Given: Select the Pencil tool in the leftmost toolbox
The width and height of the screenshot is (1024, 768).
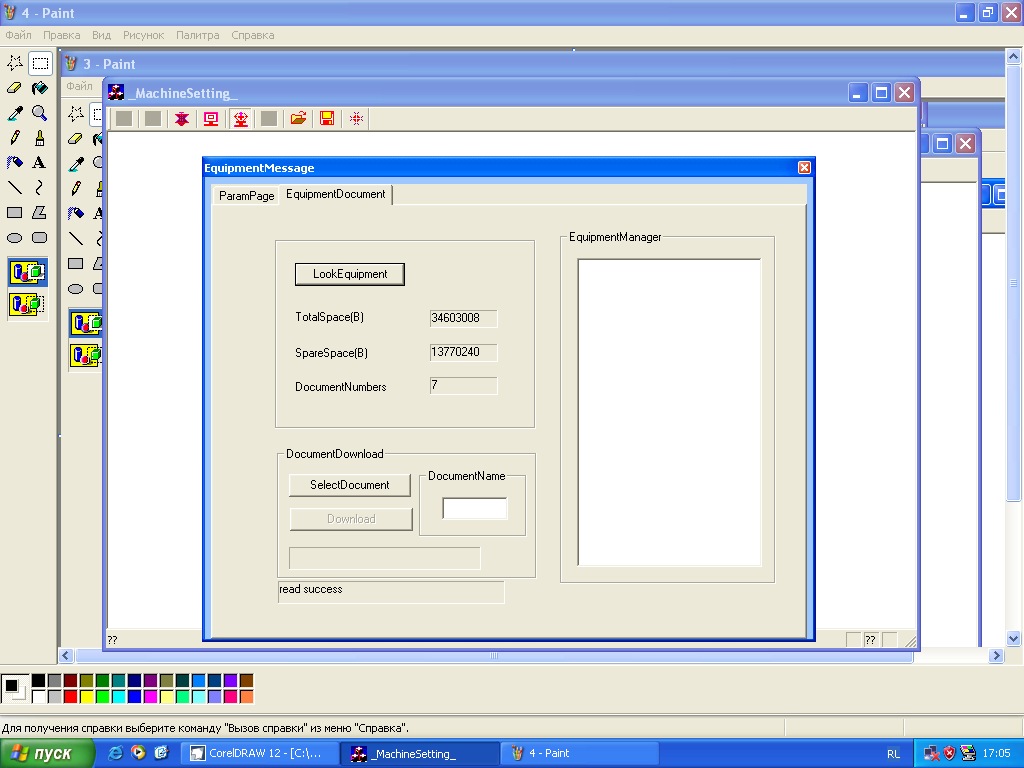Looking at the screenshot, I should tap(15, 138).
